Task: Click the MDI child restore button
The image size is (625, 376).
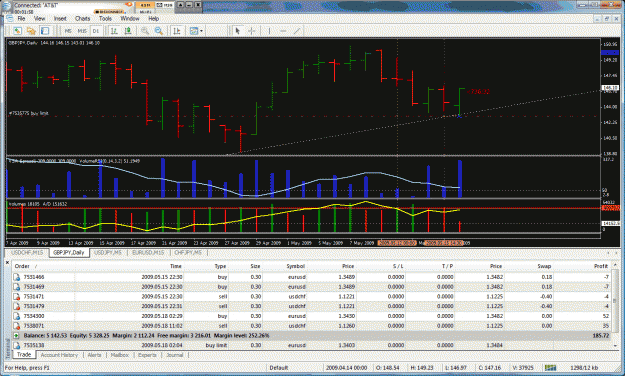Action: pos(607,19)
